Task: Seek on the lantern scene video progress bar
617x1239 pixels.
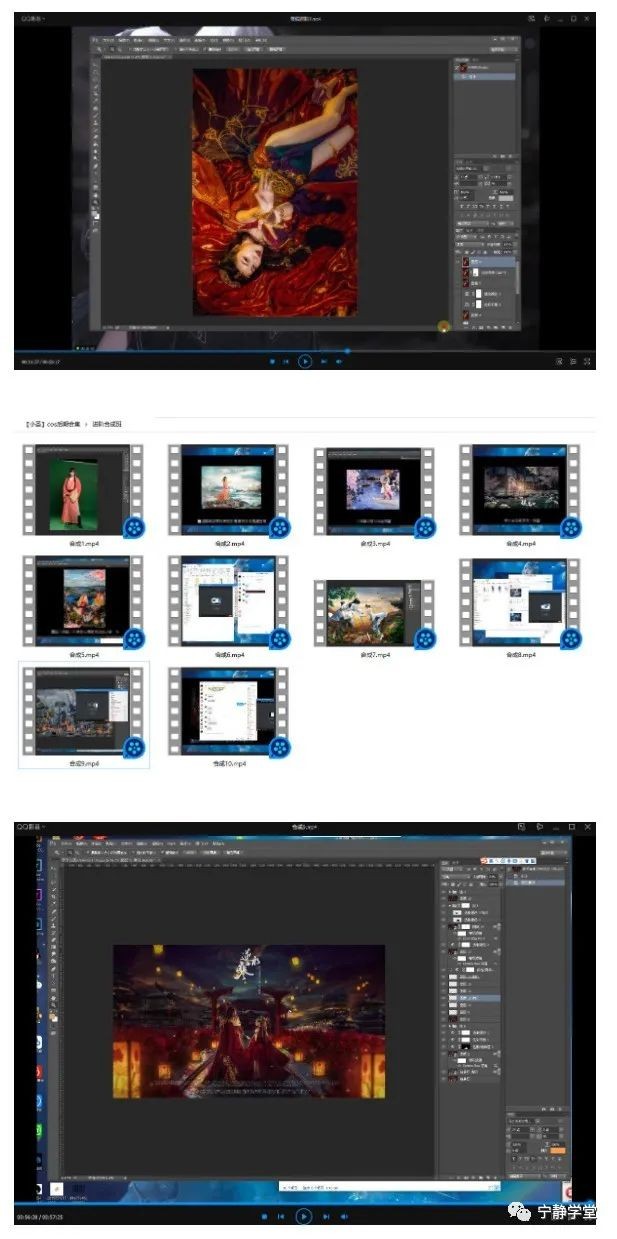Action: 300,1203
